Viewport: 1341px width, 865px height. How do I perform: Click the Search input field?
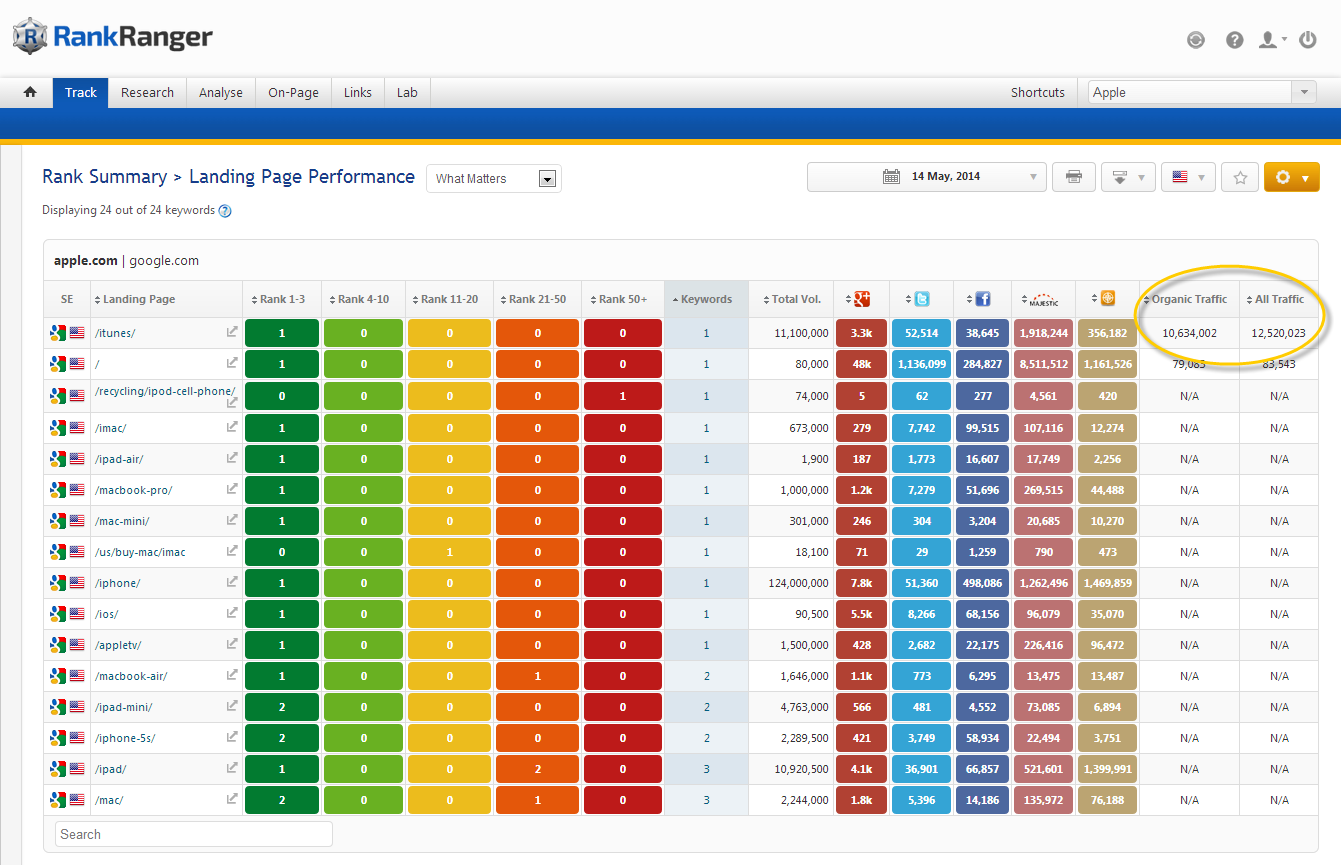coord(193,834)
